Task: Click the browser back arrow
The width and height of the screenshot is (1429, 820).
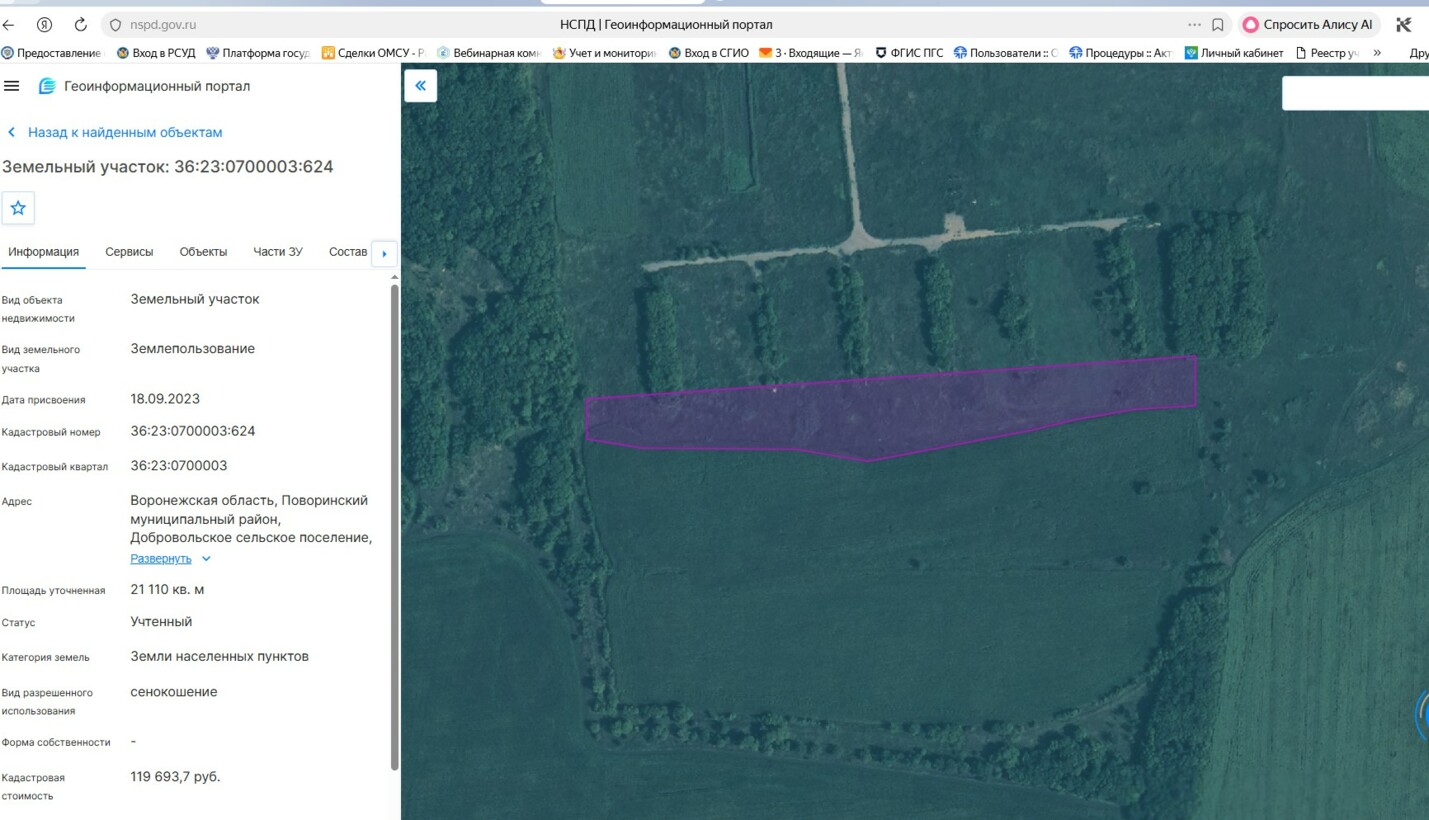Action: point(9,24)
